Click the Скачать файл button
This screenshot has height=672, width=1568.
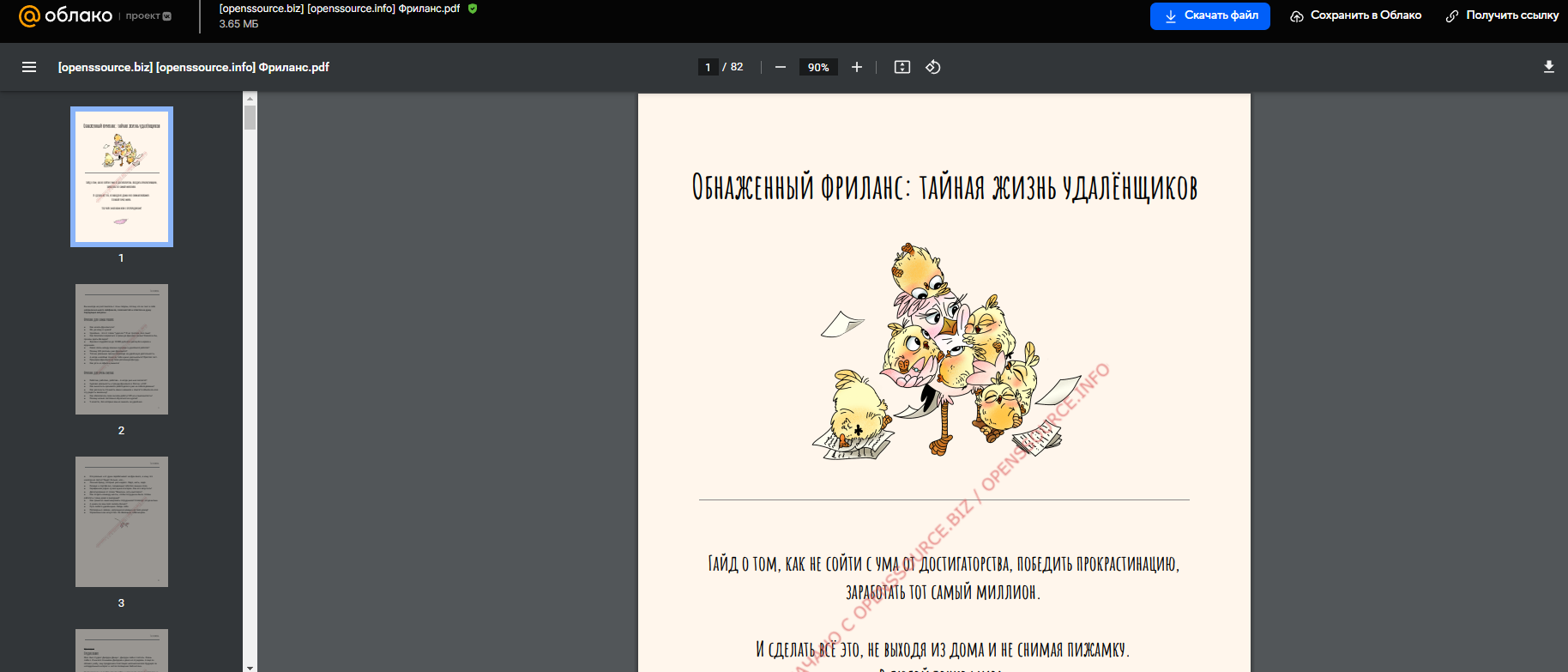tap(1209, 15)
